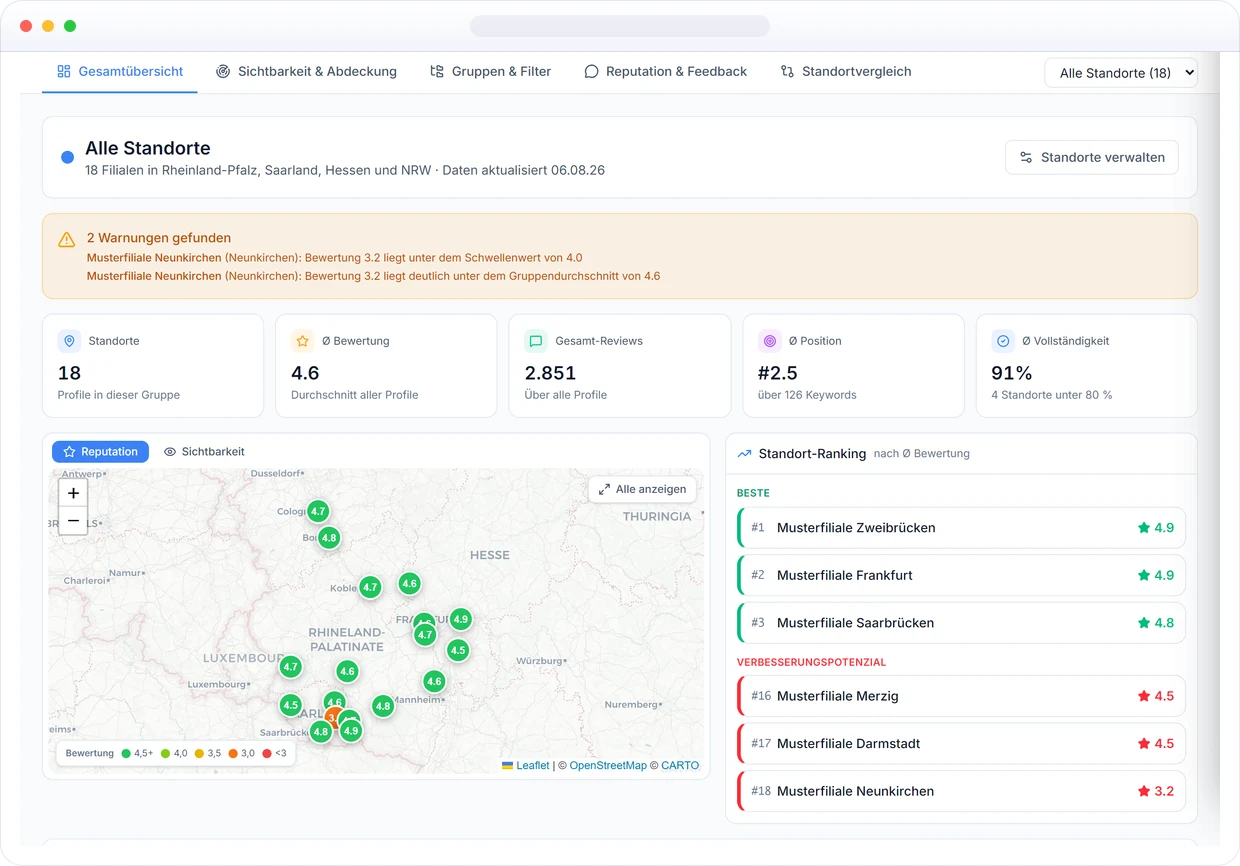Open the Alle Standorte (18) dropdown

pos(1121,72)
